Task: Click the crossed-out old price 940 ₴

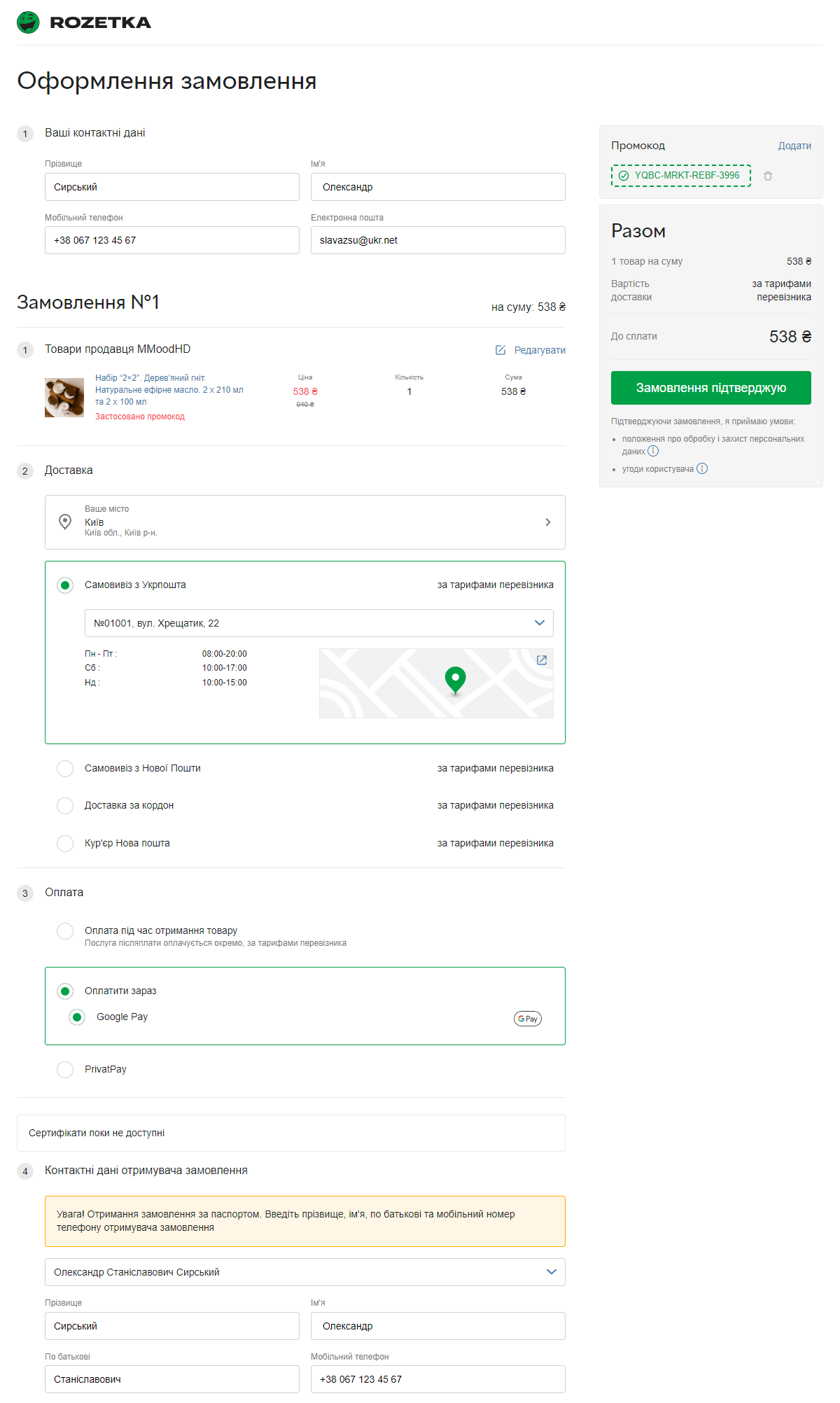Action: tap(305, 405)
